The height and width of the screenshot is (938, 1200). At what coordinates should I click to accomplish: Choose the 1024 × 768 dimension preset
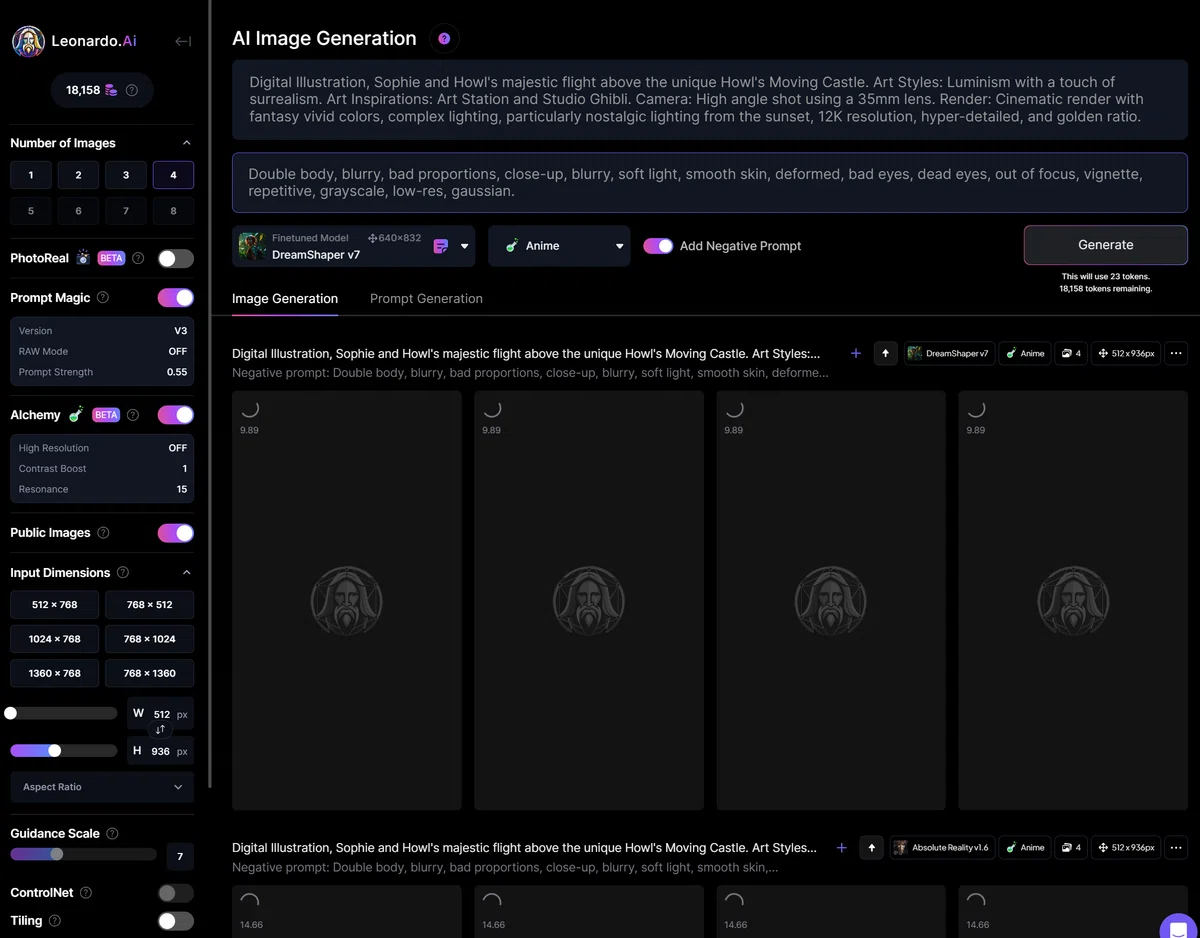[x=55, y=639]
